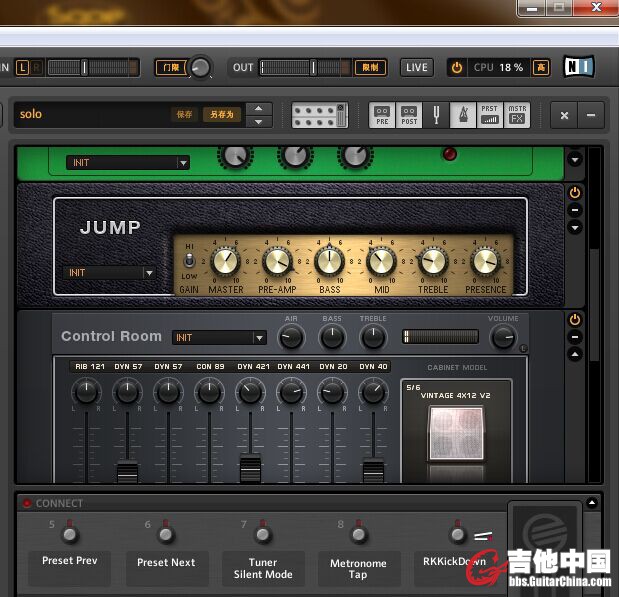
Task: Click the Tuner Silent Mode assignment
Action: 263,568
